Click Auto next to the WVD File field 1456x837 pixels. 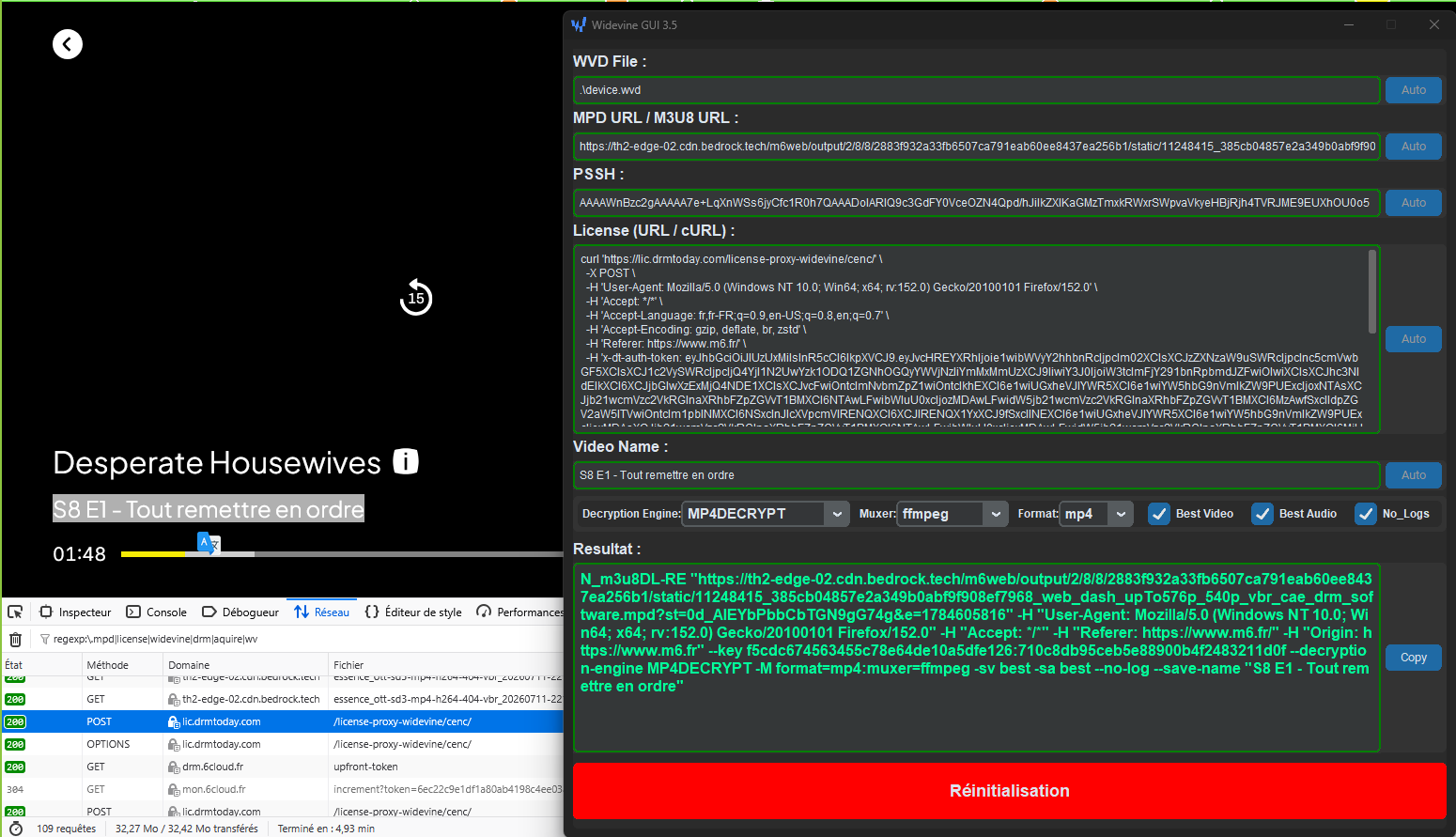click(x=1414, y=90)
